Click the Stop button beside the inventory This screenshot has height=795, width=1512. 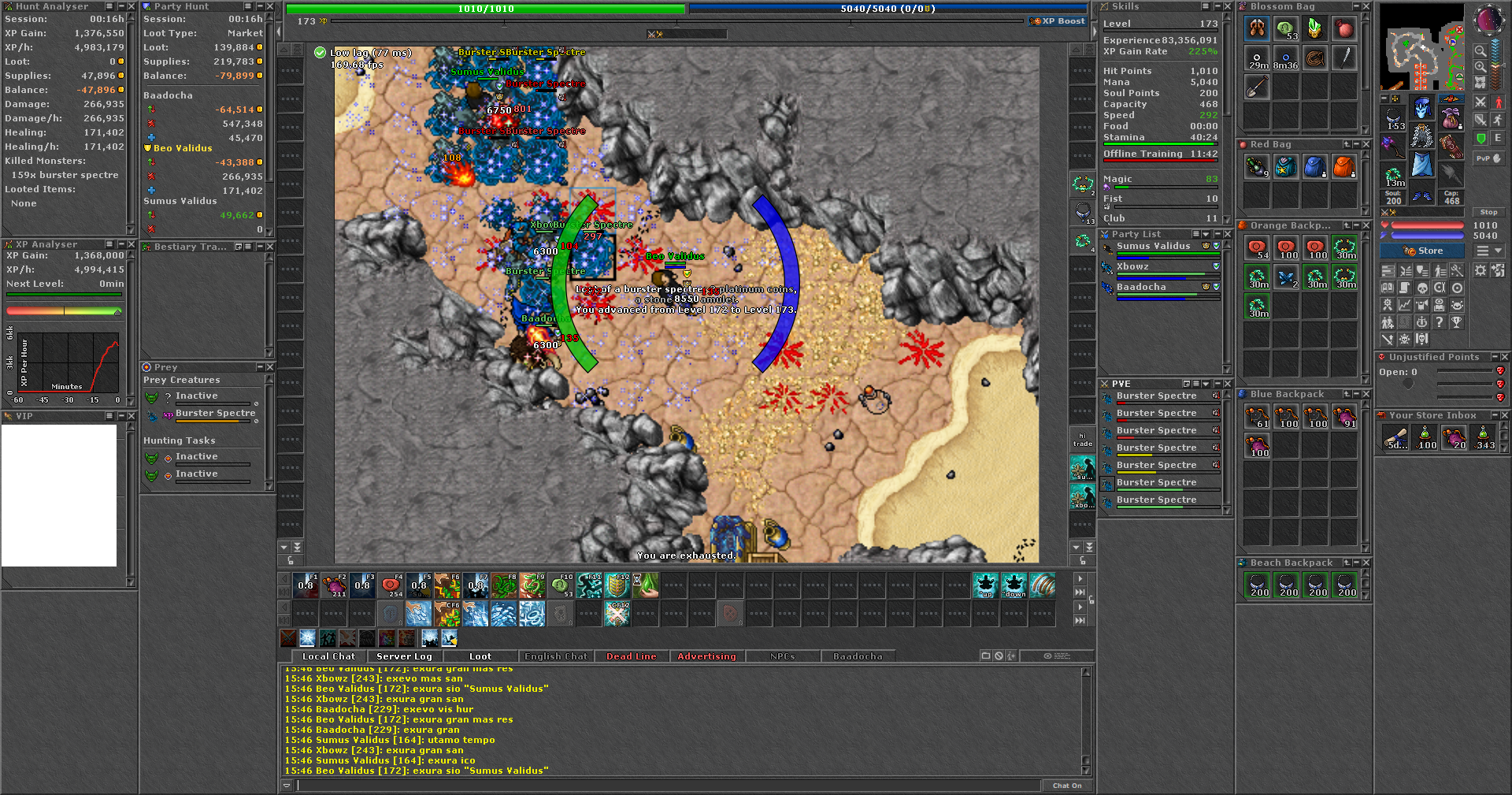1488,212
